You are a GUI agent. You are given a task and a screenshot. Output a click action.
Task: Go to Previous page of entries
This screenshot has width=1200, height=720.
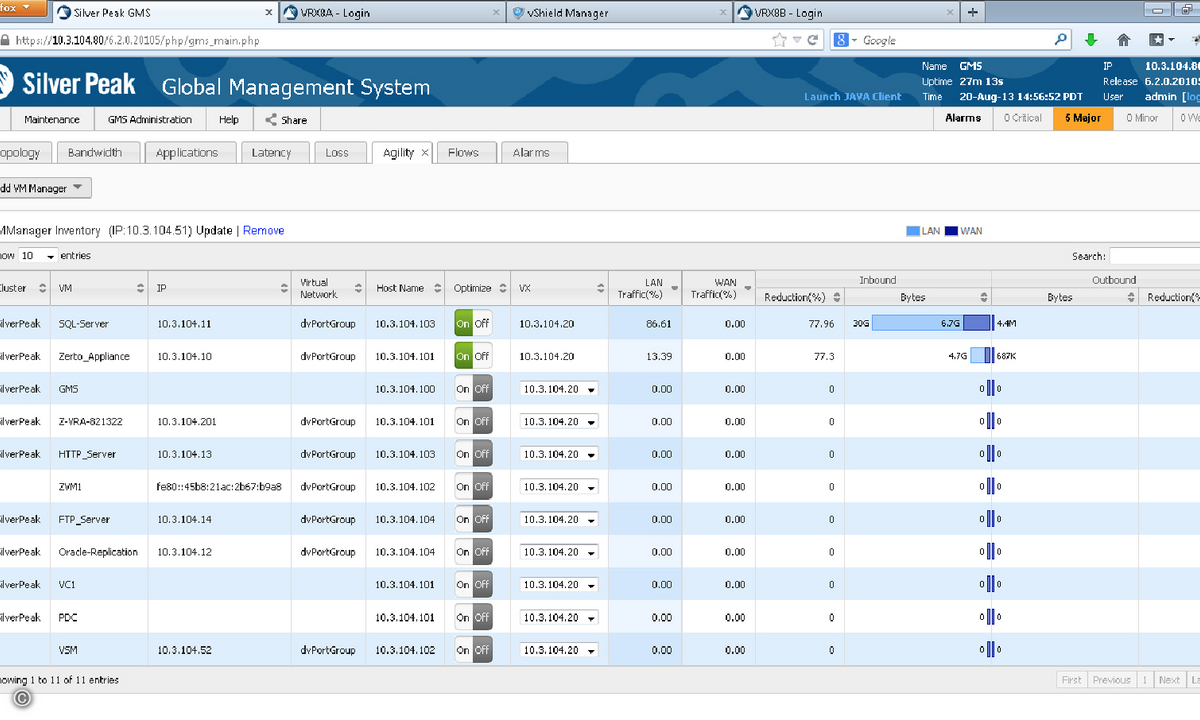[1111, 680]
